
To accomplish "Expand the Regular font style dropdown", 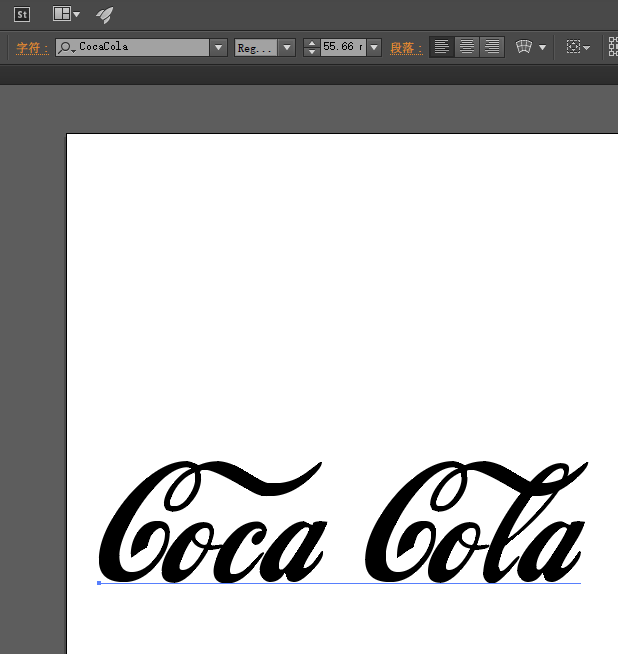I will click(x=286, y=47).
